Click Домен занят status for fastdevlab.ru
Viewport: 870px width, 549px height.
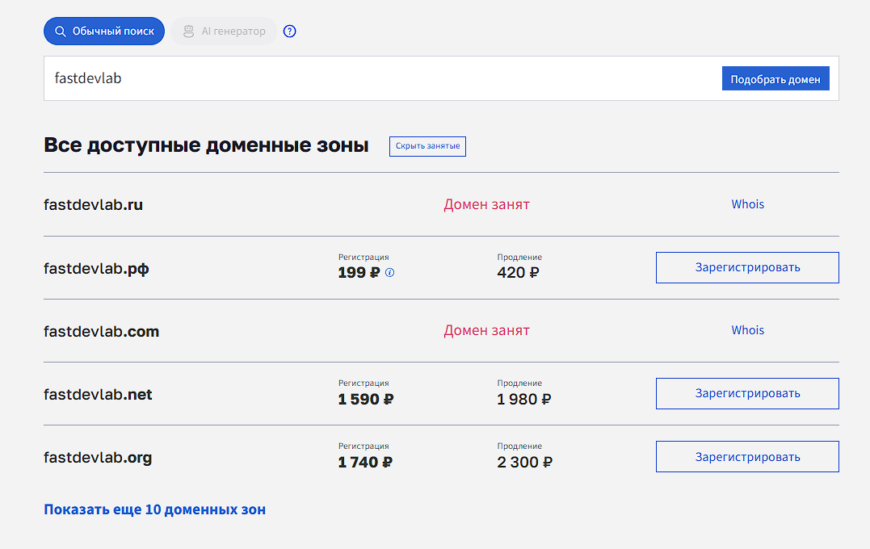click(x=486, y=204)
